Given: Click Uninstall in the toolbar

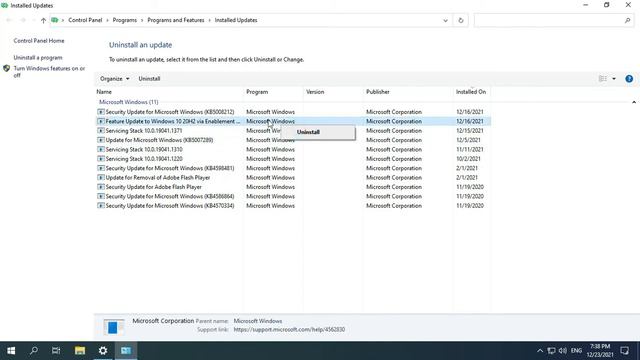Looking at the screenshot, I should [149, 79].
